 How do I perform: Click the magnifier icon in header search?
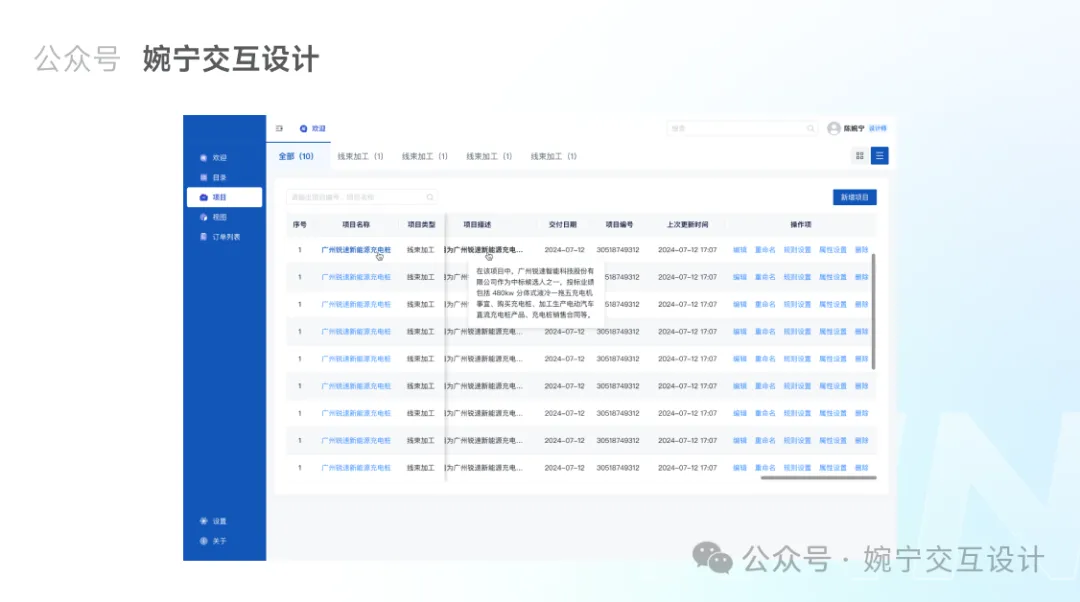pos(811,128)
